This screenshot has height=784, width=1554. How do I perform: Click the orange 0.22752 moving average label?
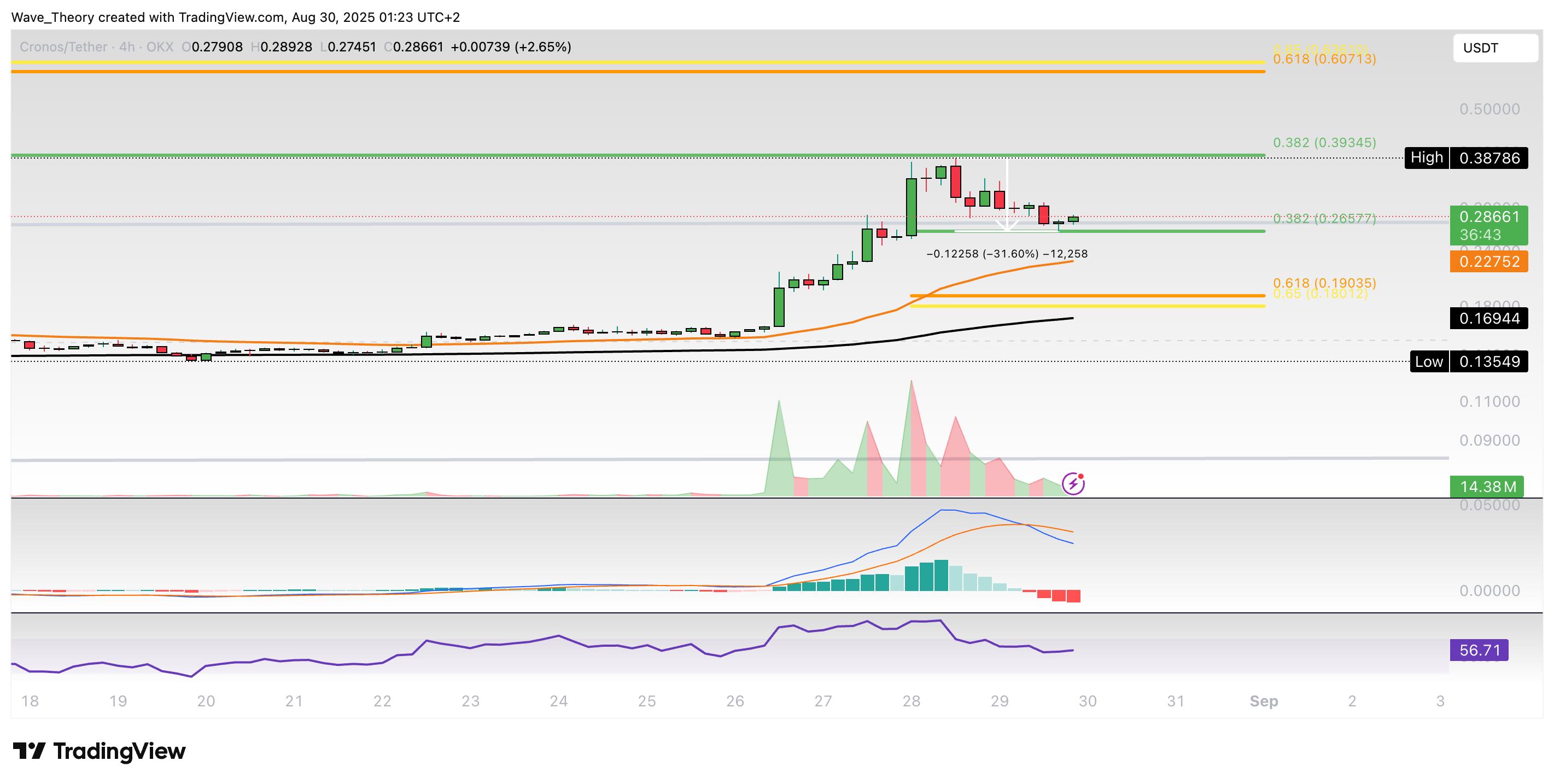click(1488, 262)
